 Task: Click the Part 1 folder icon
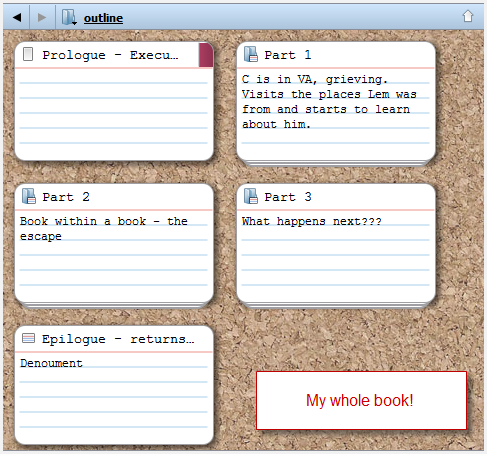pyautogui.click(x=251, y=54)
